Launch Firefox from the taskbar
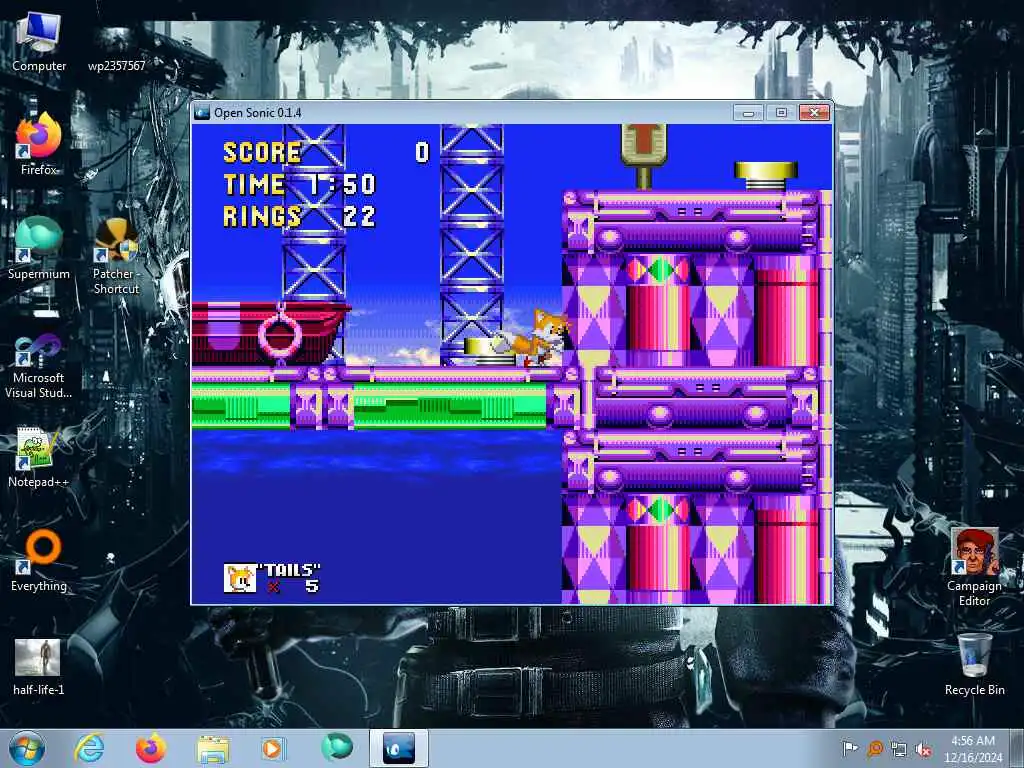This screenshot has height=768, width=1024. [x=151, y=748]
